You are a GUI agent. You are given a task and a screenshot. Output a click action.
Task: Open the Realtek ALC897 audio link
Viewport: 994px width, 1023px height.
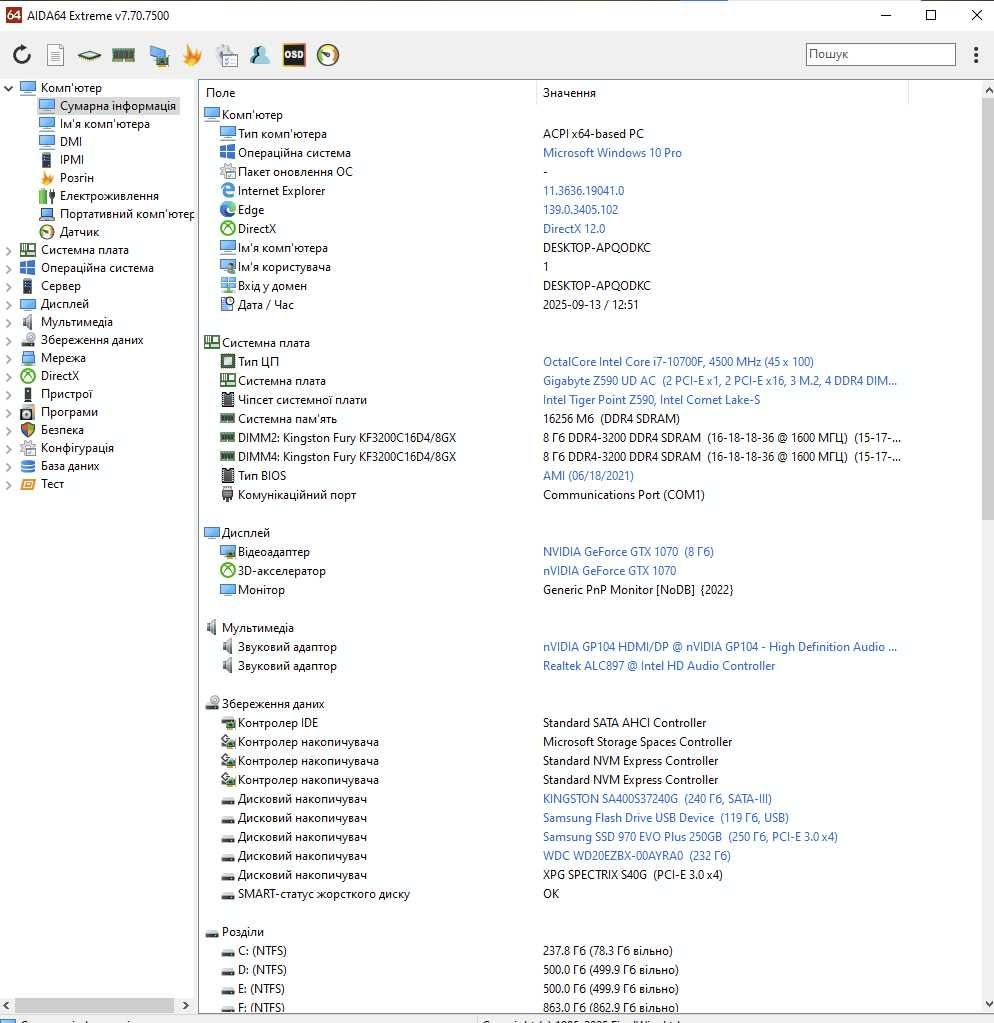click(659, 665)
